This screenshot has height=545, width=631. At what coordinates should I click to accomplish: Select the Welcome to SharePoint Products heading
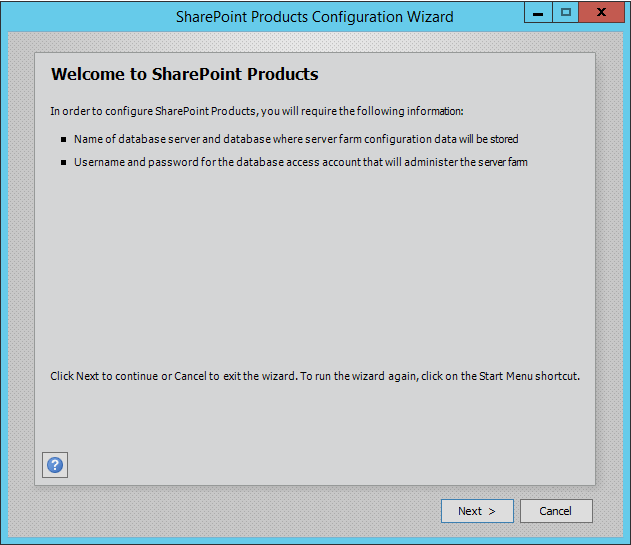(184, 75)
